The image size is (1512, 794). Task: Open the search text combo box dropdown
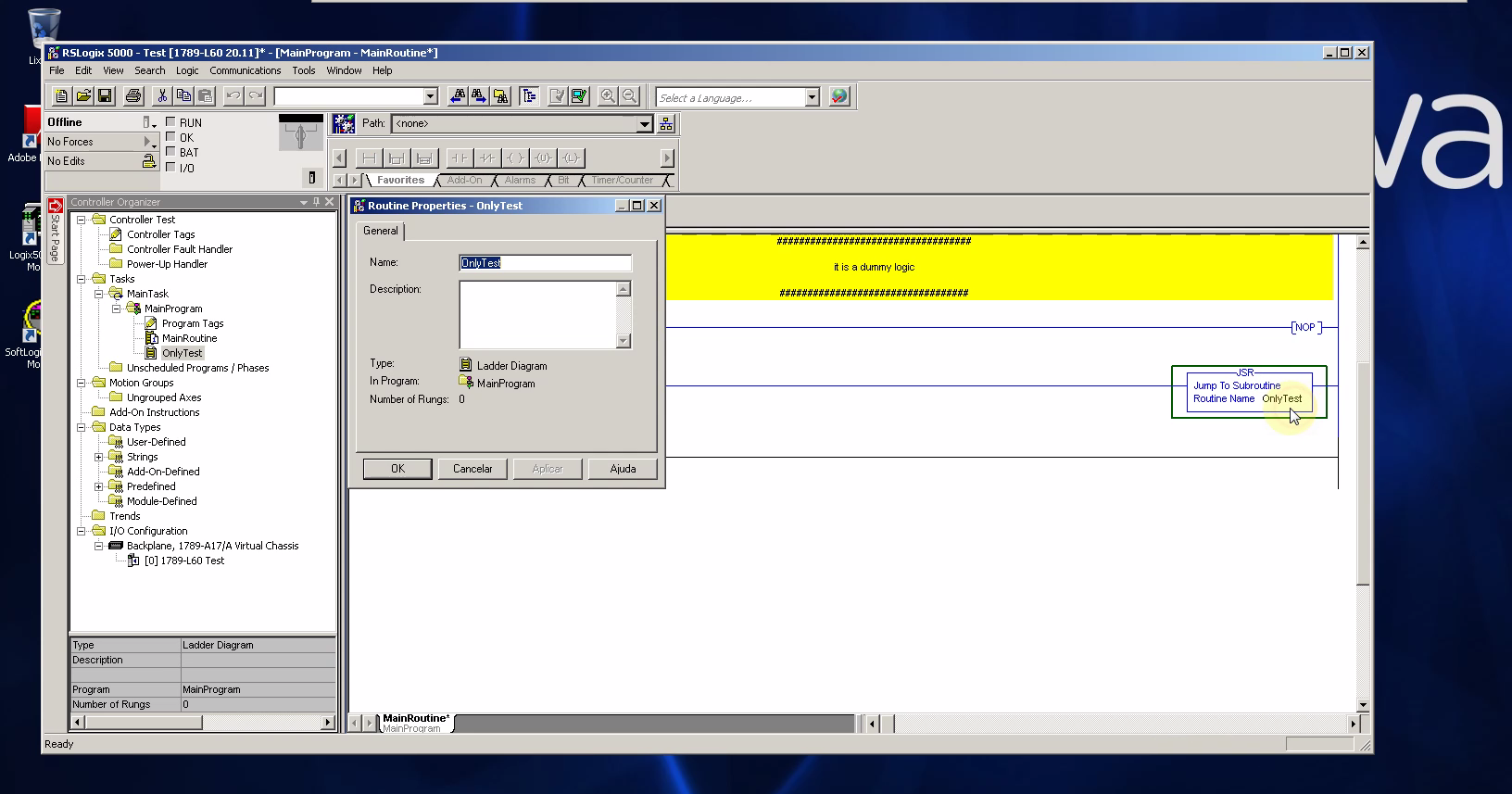430,96
